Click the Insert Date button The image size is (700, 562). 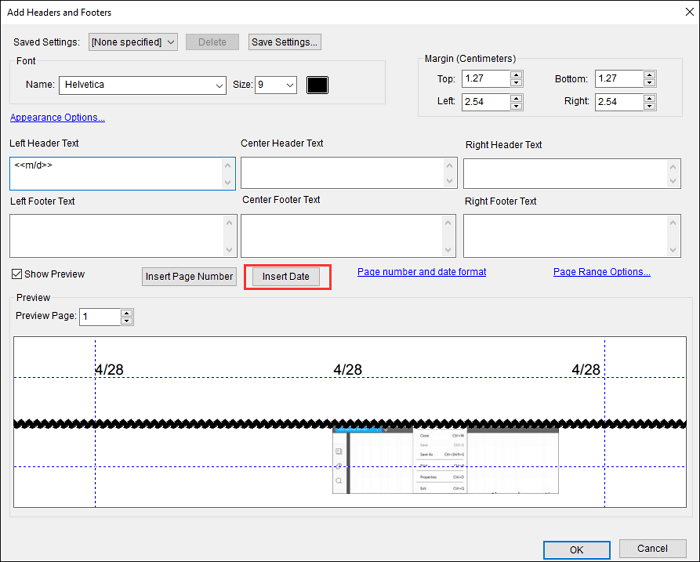click(286, 276)
